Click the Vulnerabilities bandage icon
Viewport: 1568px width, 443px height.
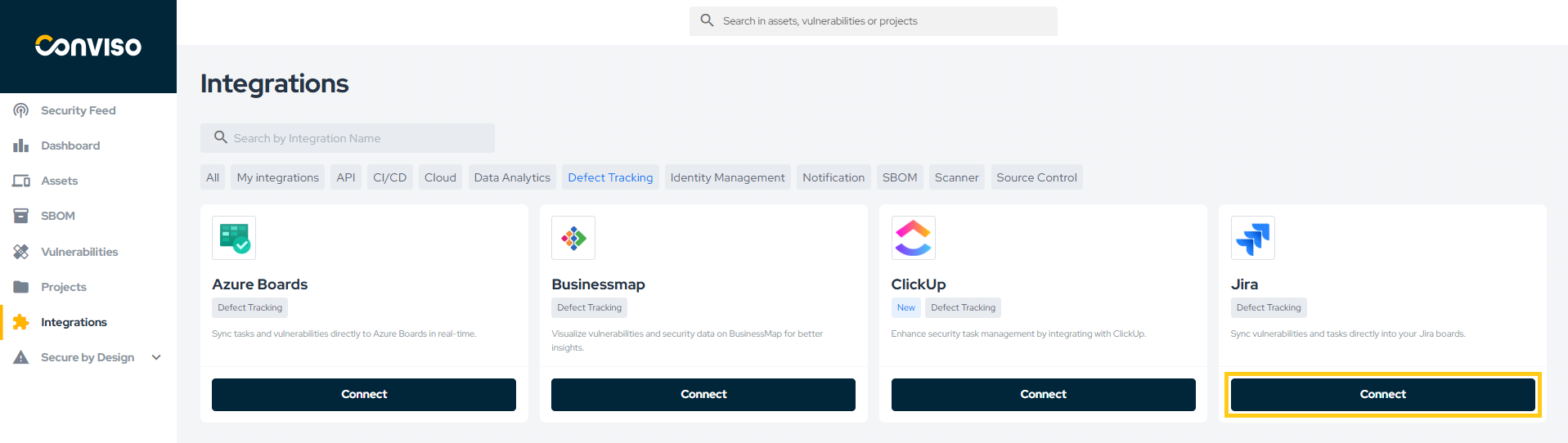pyautogui.click(x=21, y=252)
